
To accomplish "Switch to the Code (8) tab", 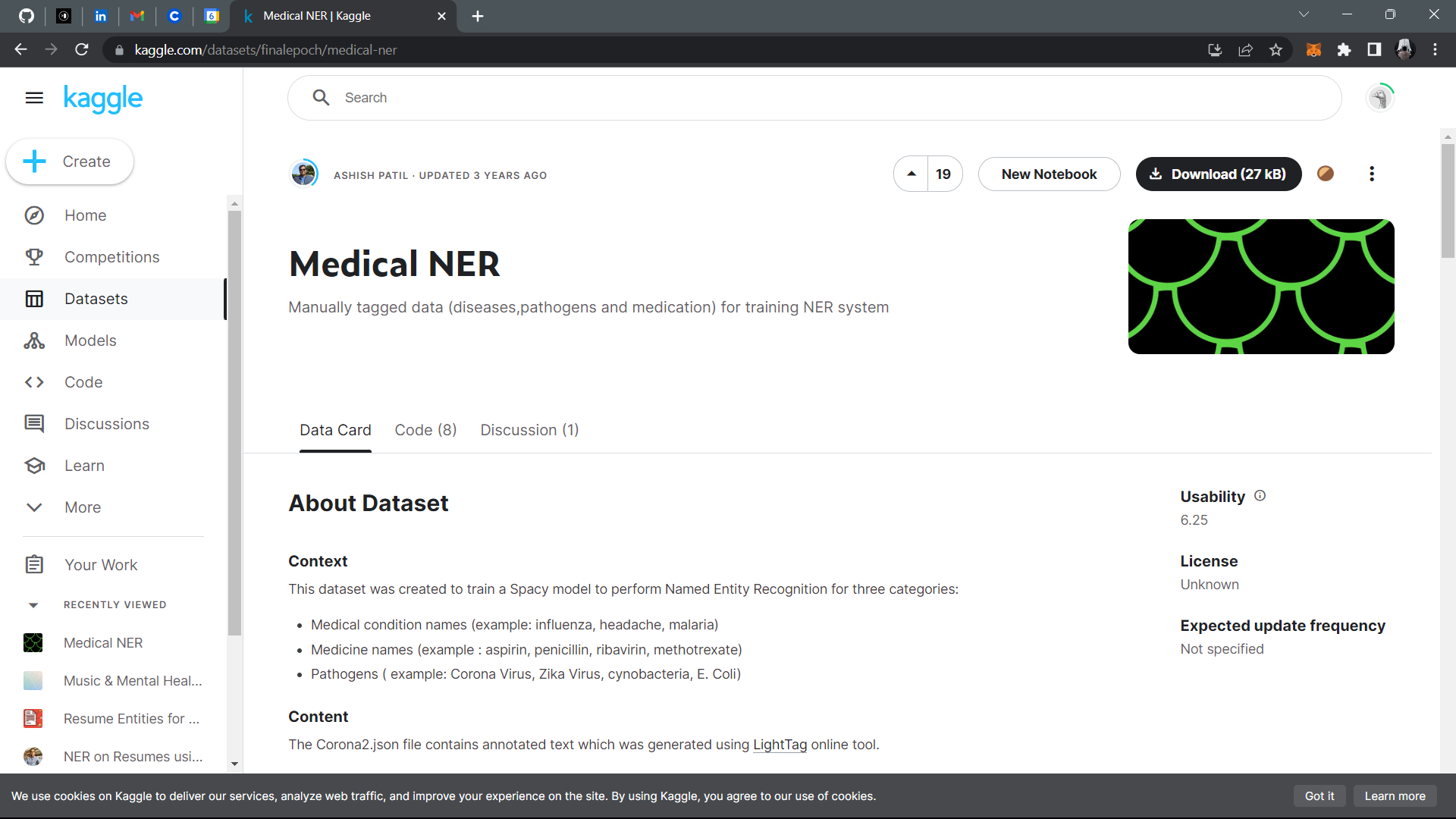I will 425,430.
